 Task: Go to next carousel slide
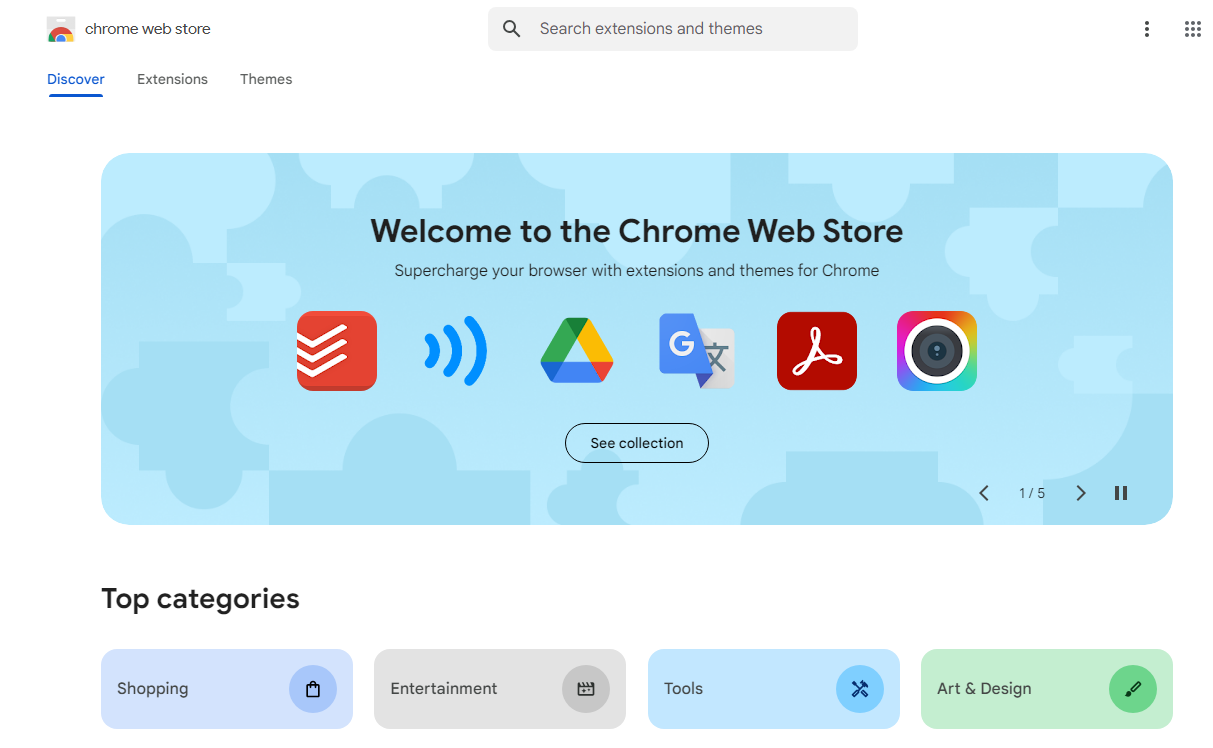pos(1080,493)
